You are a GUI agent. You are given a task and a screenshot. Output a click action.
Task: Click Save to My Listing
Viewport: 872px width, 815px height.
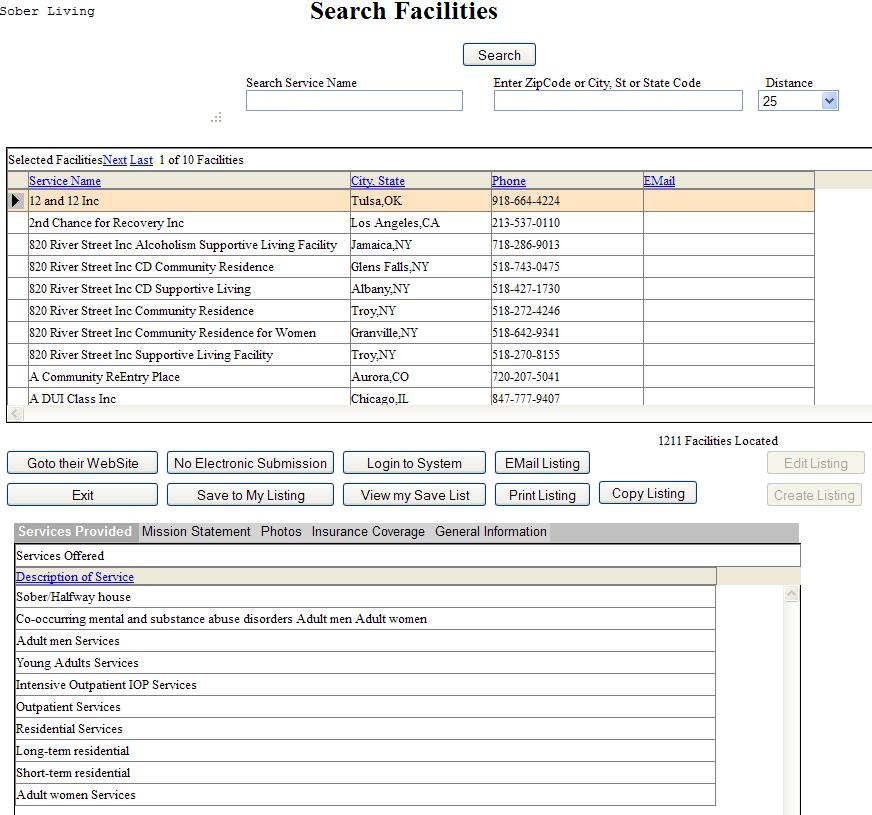click(x=250, y=495)
